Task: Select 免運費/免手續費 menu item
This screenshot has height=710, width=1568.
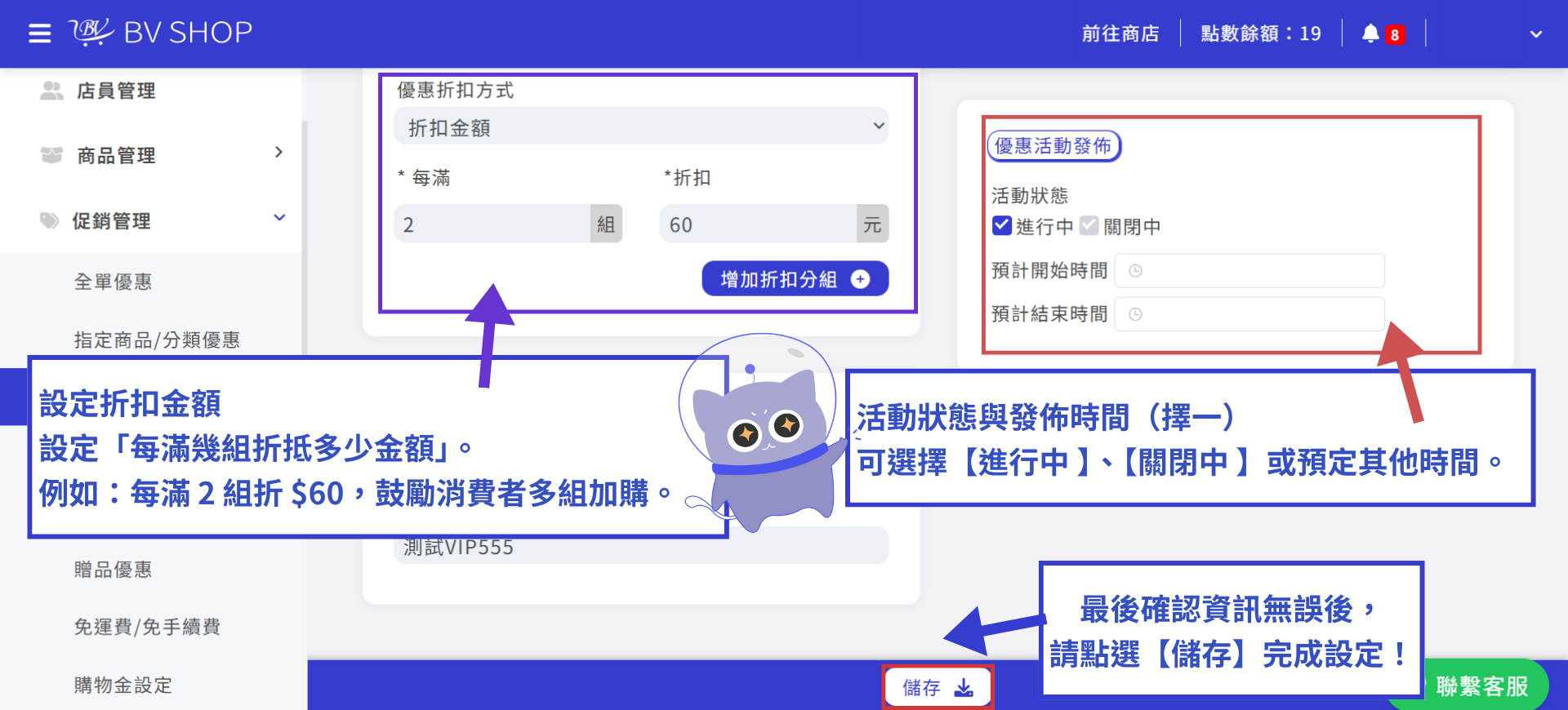Action: pyautogui.click(x=147, y=627)
